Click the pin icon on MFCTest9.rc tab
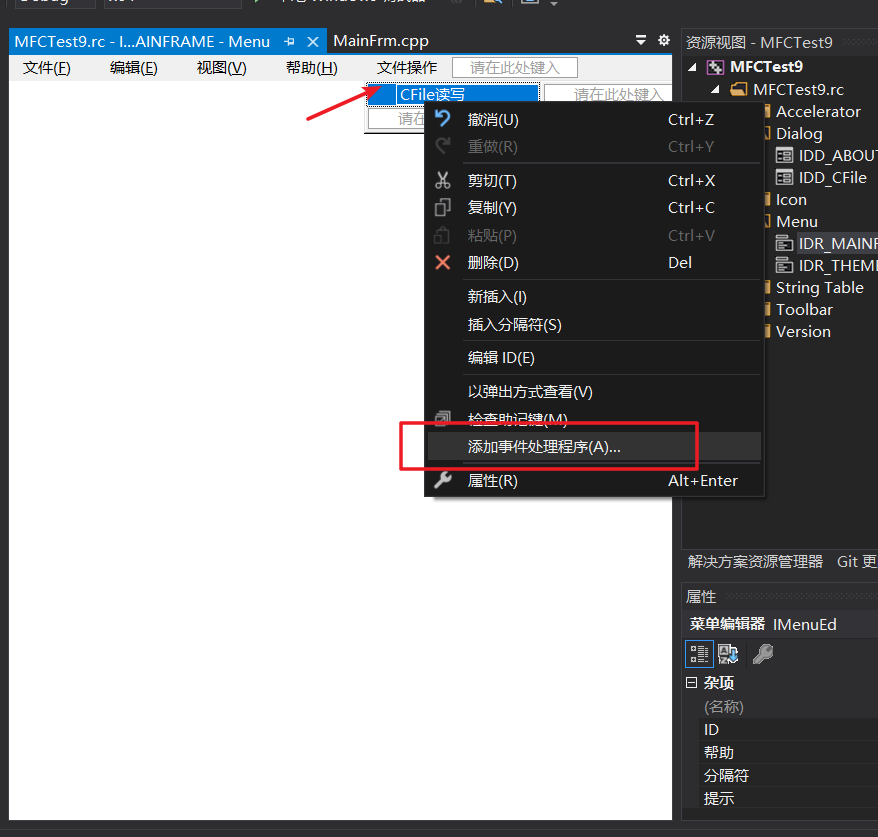Viewport: 878px width, 837px height. point(289,41)
